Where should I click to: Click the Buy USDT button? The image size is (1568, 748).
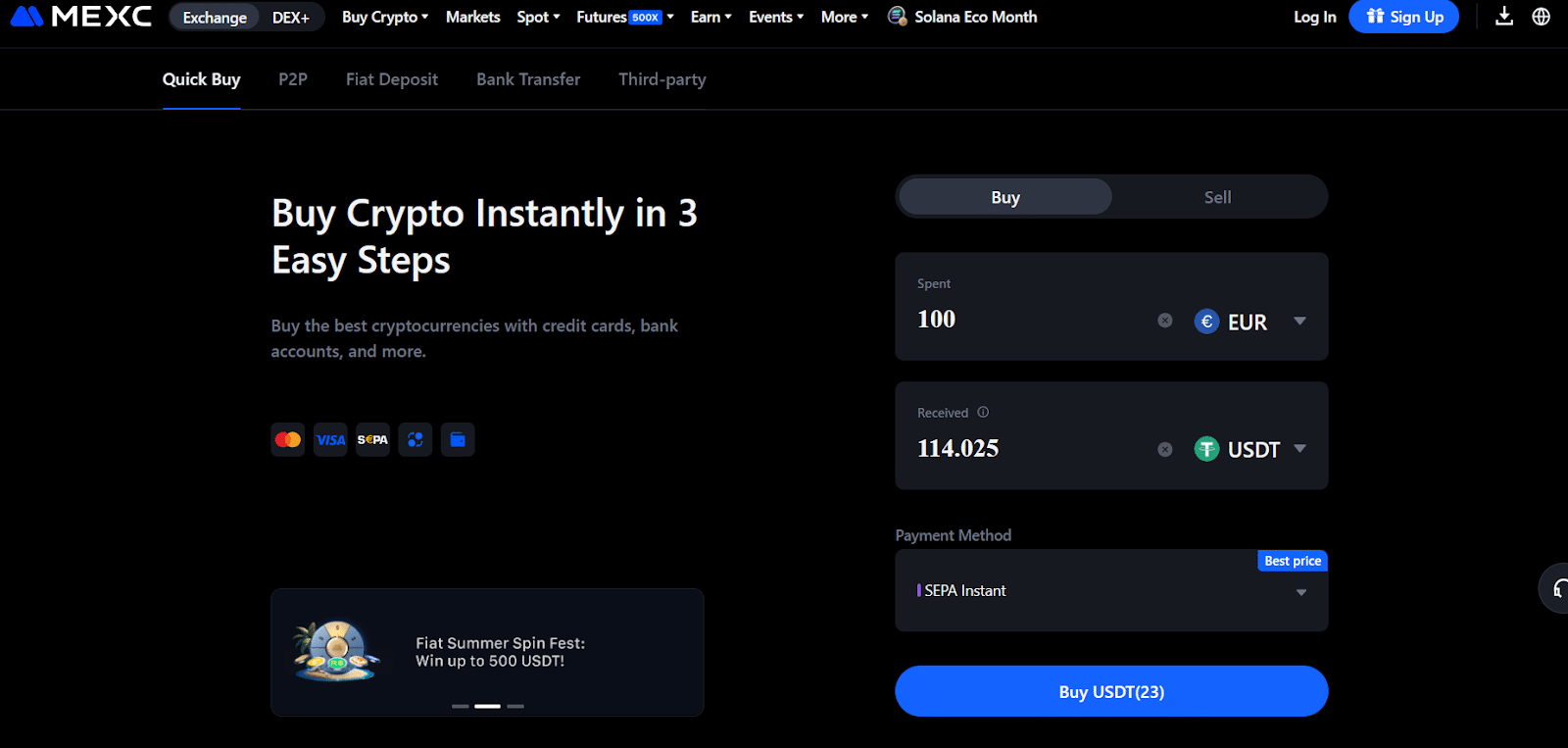pyautogui.click(x=1111, y=691)
